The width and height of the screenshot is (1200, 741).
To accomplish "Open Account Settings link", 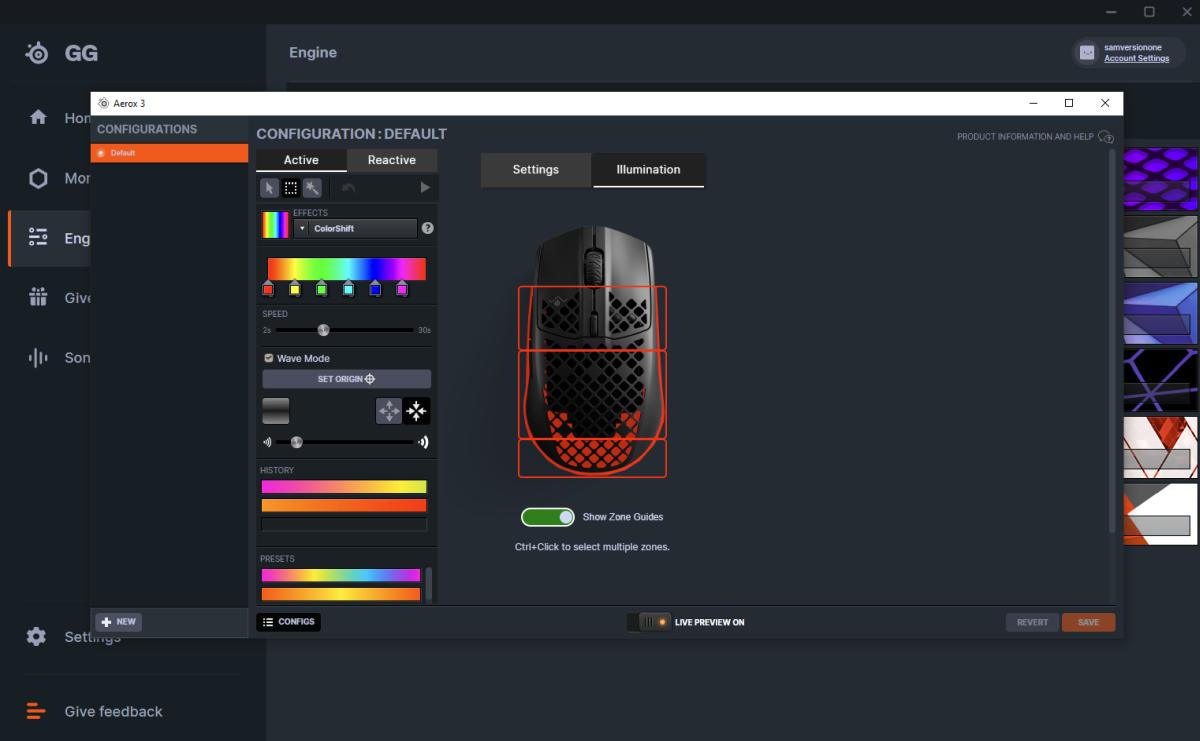I will pyautogui.click(x=1136, y=59).
